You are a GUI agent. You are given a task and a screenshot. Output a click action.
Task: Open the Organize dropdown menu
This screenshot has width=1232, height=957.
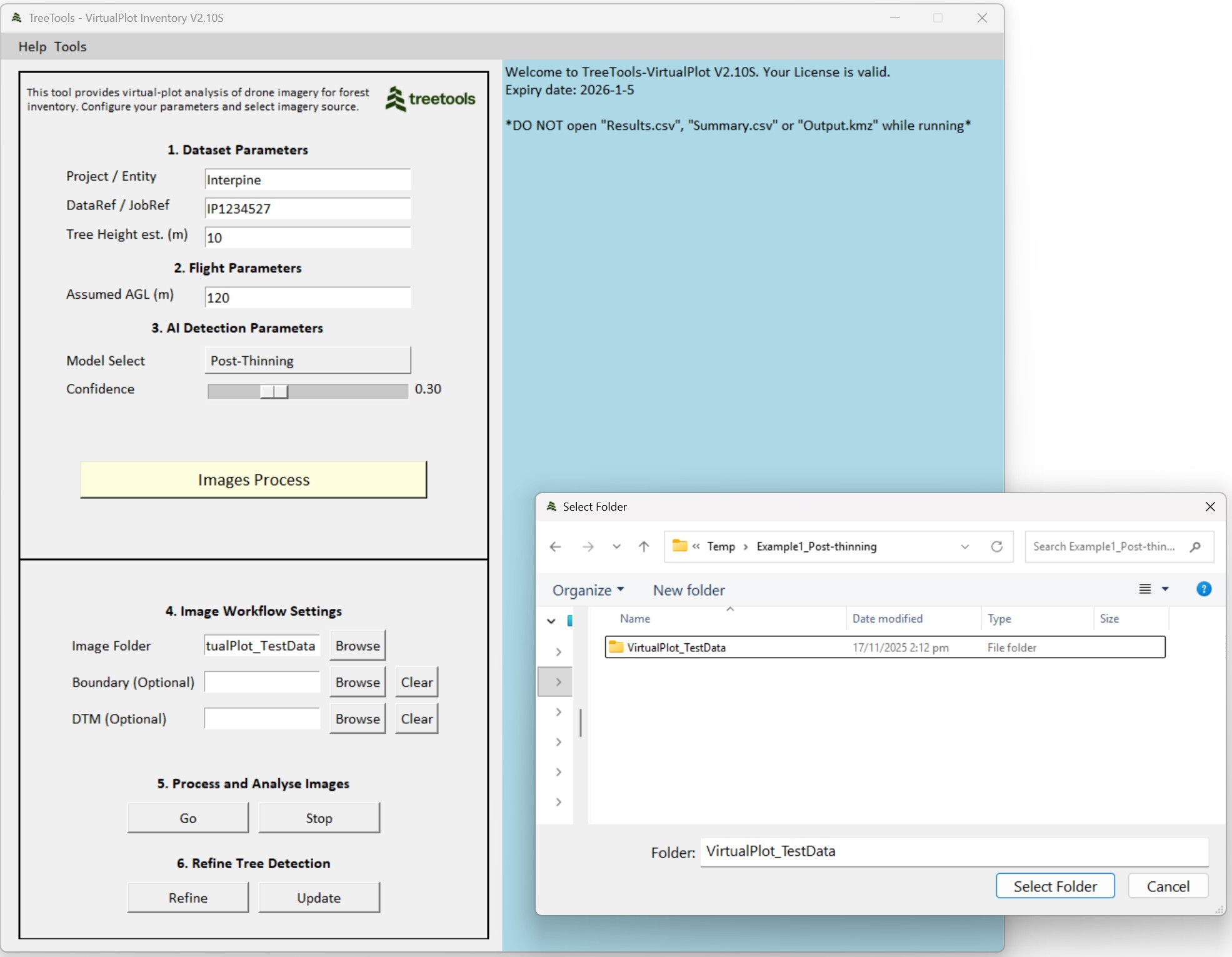[x=588, y=590]
